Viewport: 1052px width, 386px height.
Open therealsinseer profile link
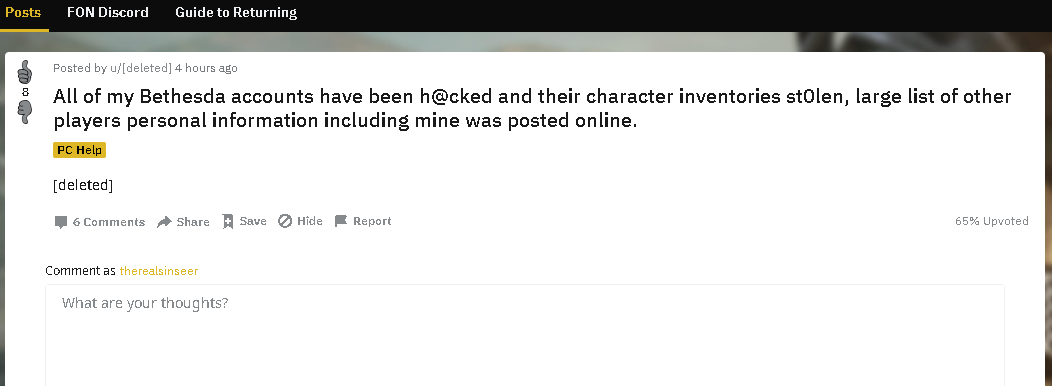pyautogui.click(x=159, y=271)
